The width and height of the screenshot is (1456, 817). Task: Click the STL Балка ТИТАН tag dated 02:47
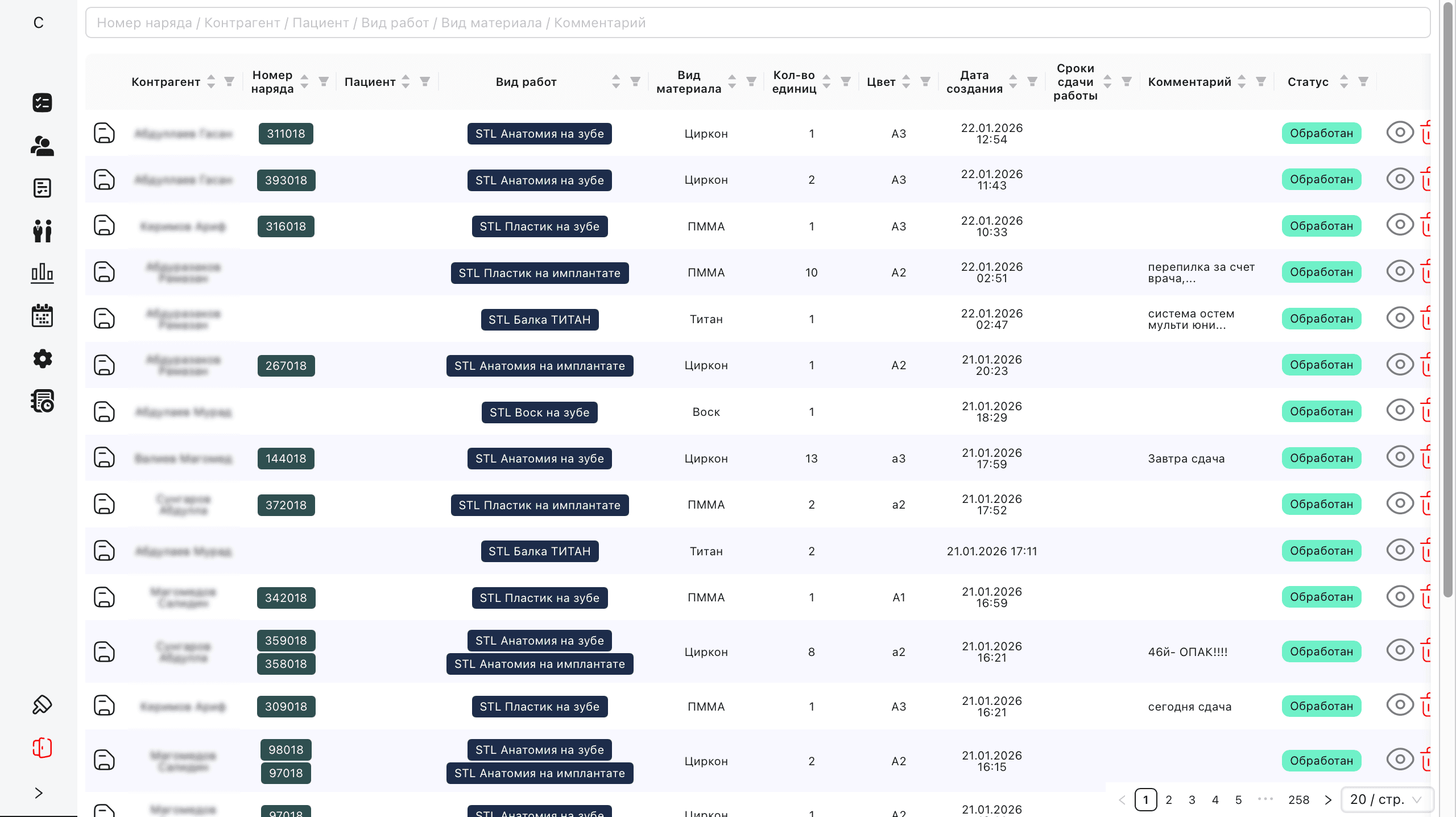pos(539,320)
